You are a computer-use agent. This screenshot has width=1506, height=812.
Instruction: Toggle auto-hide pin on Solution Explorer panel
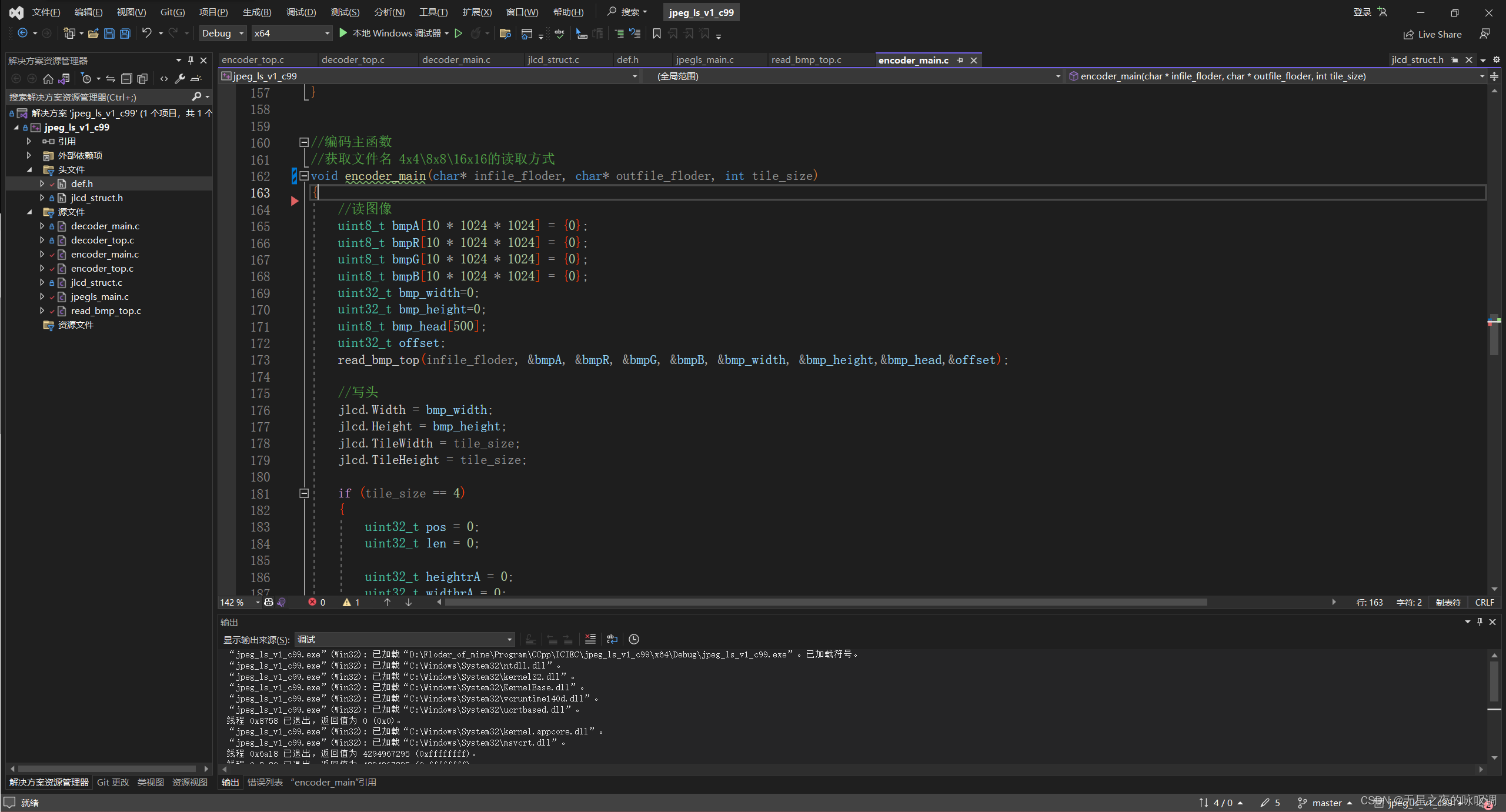click(x=191, y=60)
